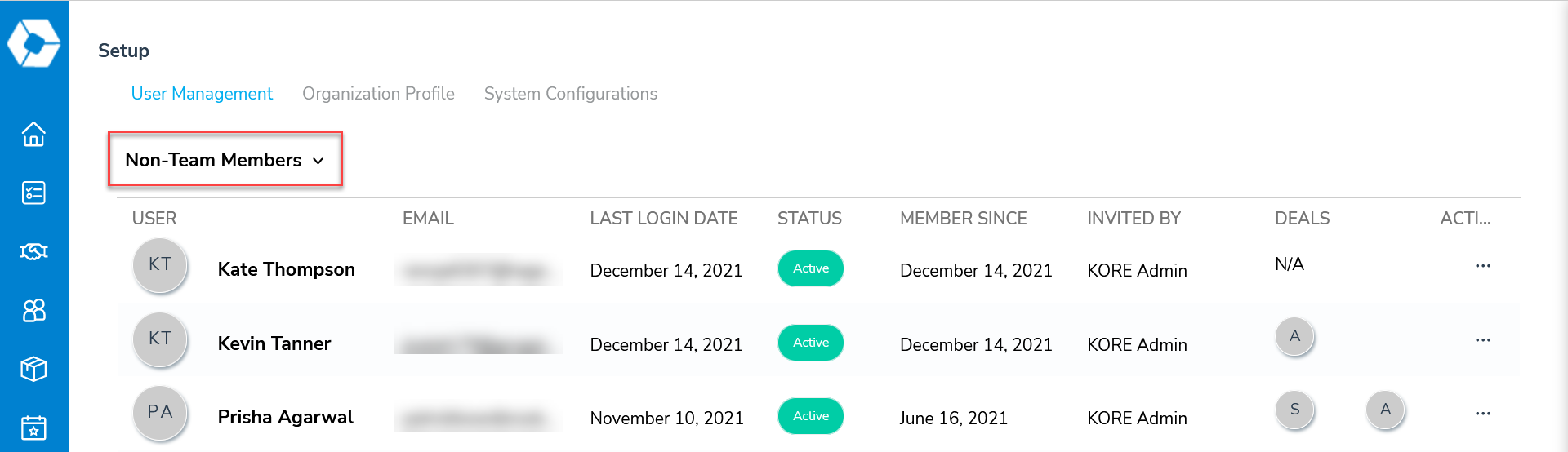Open Kevin Tanner's user name
The height and width of the screenshot is (452, 1568).
[274, 343]
